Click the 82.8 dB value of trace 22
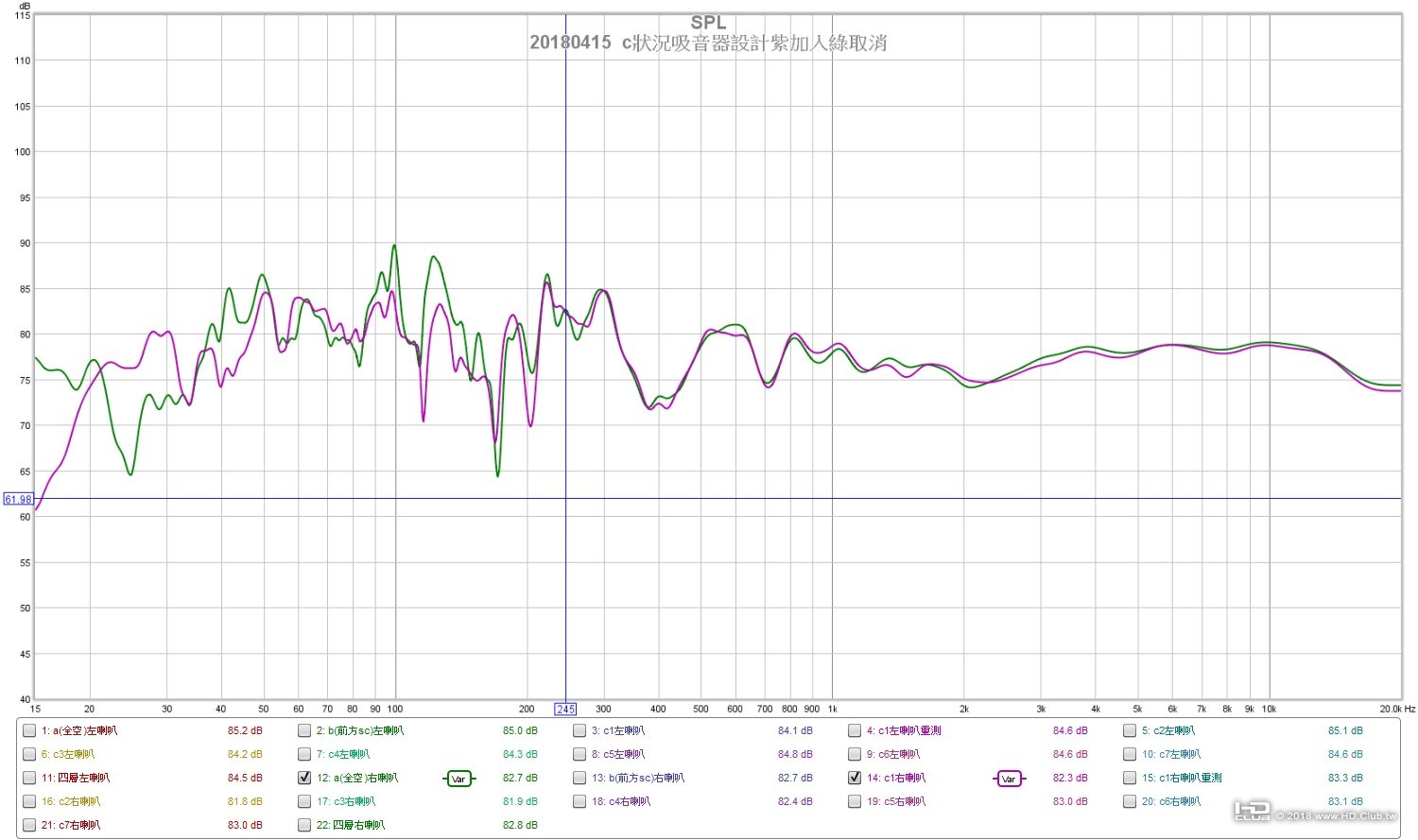 520,825
